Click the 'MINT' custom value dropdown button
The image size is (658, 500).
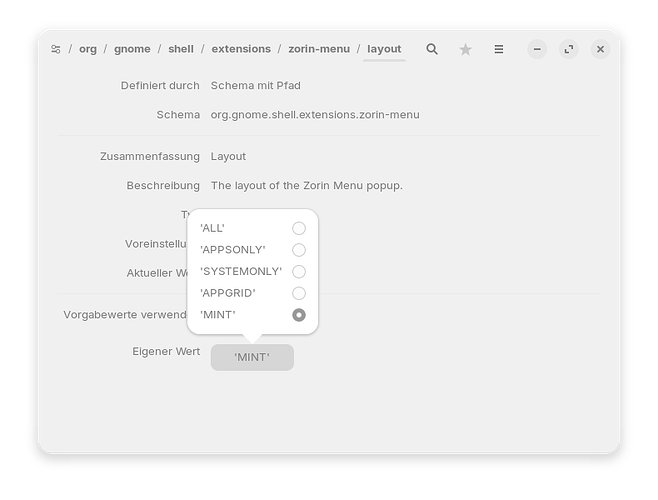pos(252,357)
